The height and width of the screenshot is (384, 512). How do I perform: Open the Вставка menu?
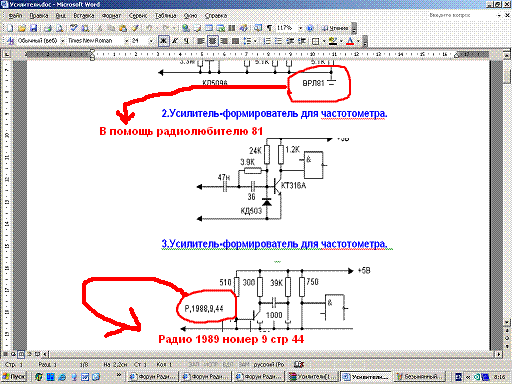coord(84,16)
